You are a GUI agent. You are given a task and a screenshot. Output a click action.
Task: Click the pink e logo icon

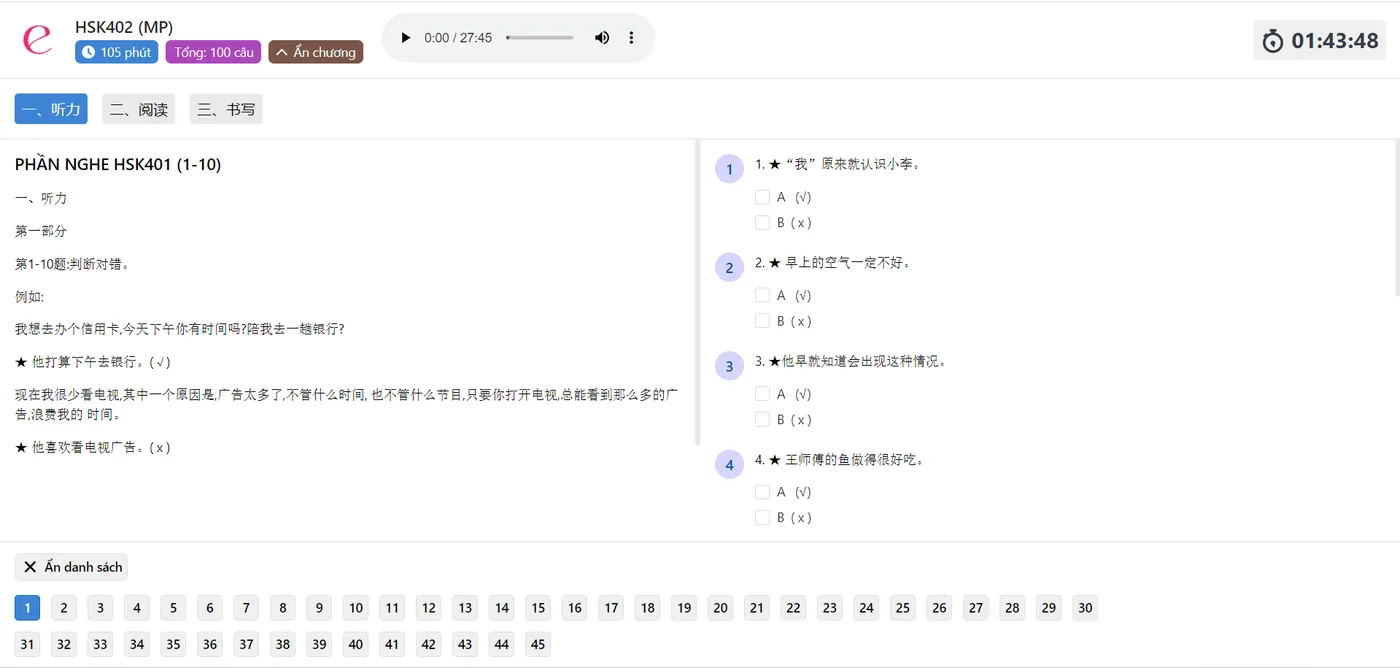coord(37,39)
